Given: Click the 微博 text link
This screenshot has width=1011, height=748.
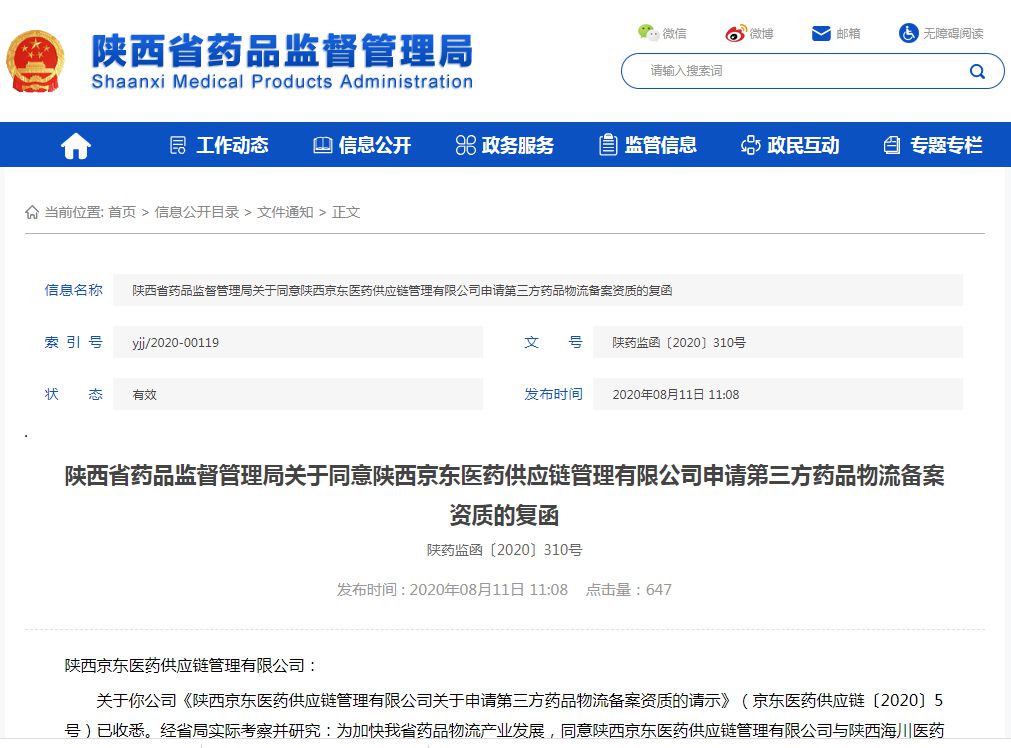Looking at the screenshot, I should (x=761, y=34).
